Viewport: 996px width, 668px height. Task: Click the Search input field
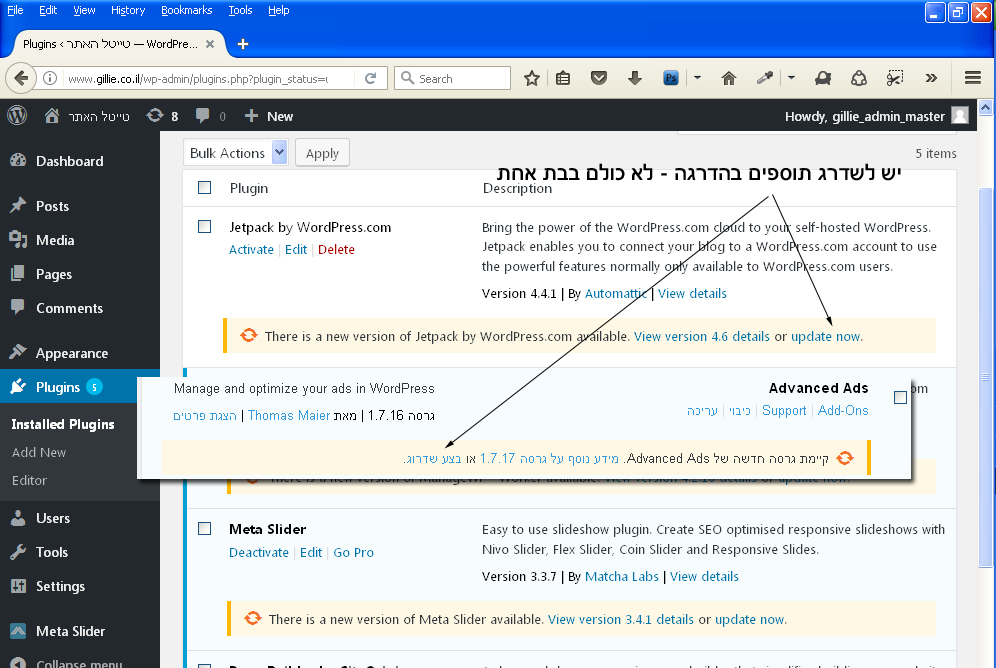(x=452, y=78)
